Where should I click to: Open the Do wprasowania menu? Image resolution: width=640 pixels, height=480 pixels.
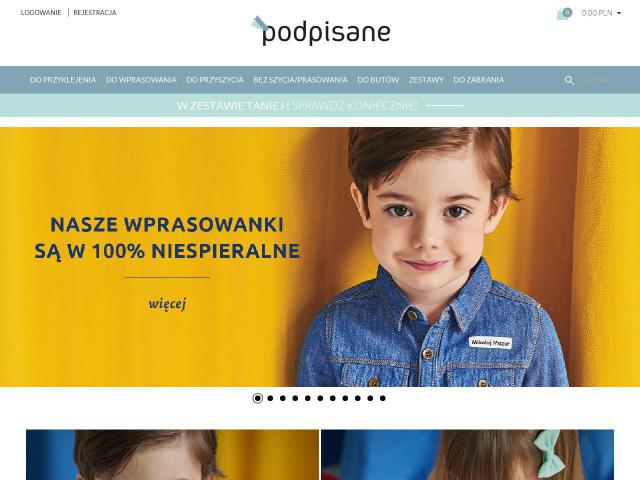pos(141,80)
